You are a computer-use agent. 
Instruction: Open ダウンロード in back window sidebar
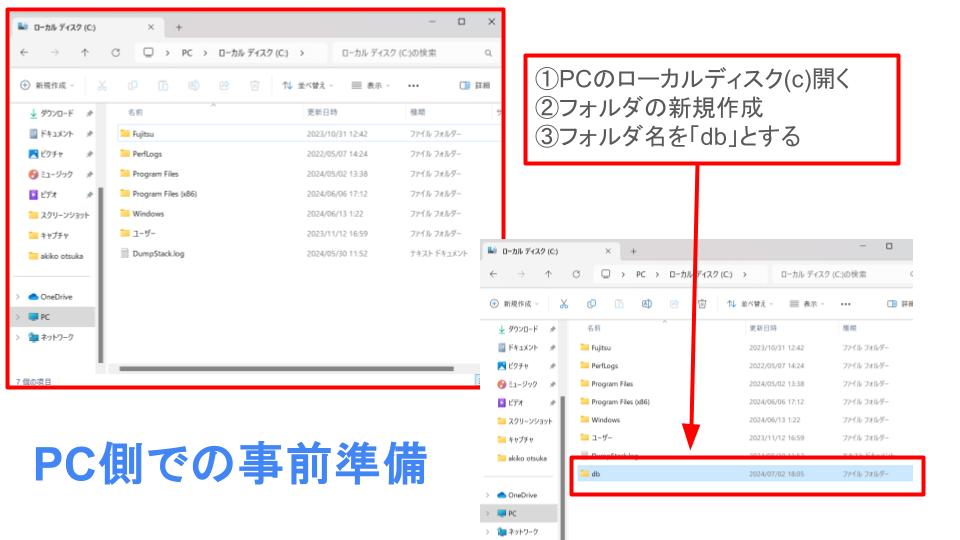(x=56, y=114)
